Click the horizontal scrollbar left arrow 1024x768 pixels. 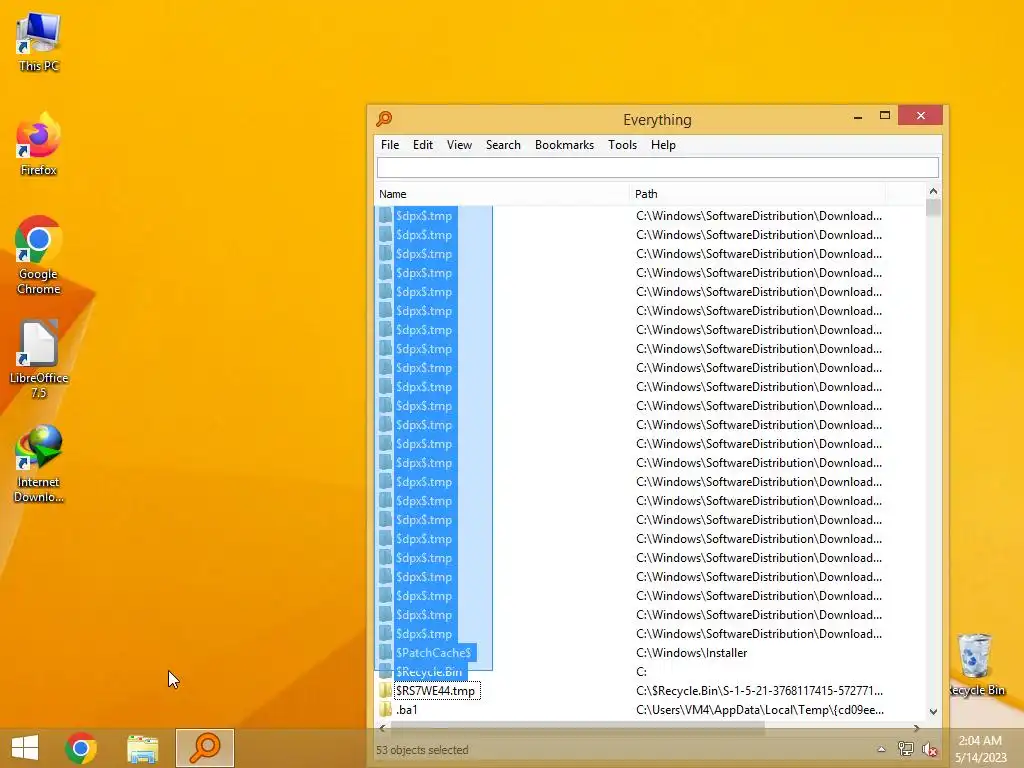pyautogui.click(x=383, y=728)
